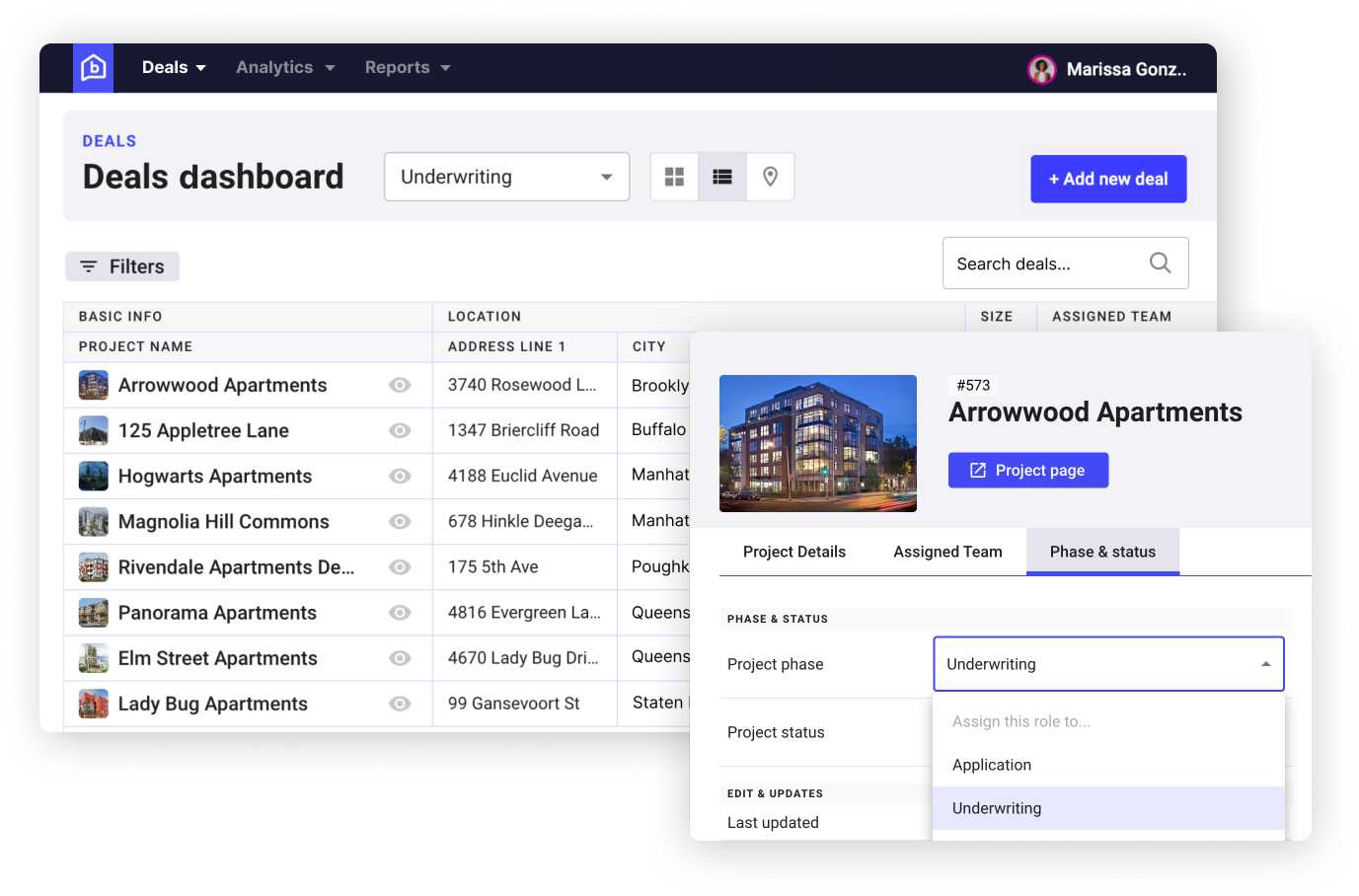Select the list view icon
Image resolution: width=1359 pixels, height=896 pixels.
tap(721, 176)
